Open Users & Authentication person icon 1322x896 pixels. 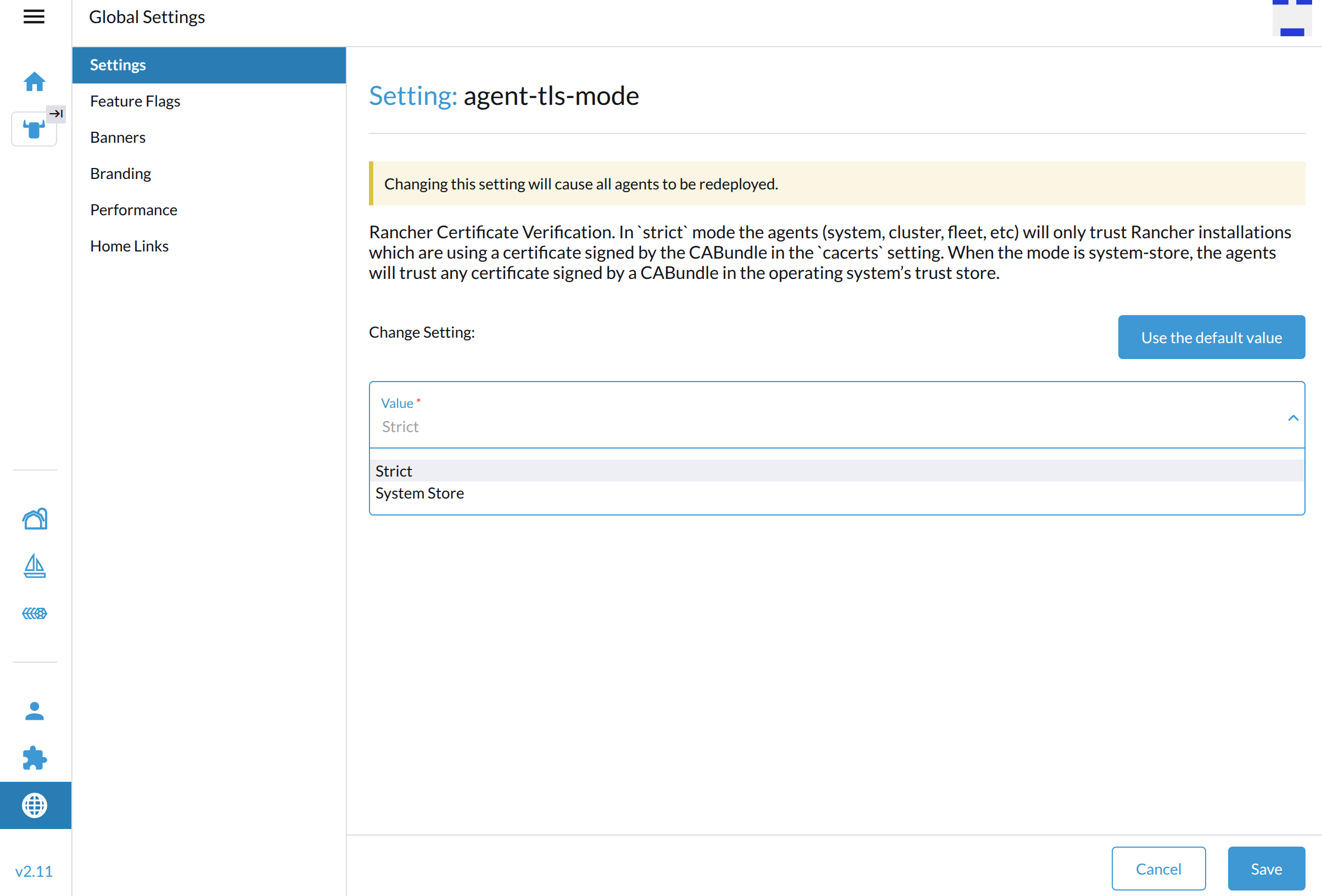click(x=35, y=711)
